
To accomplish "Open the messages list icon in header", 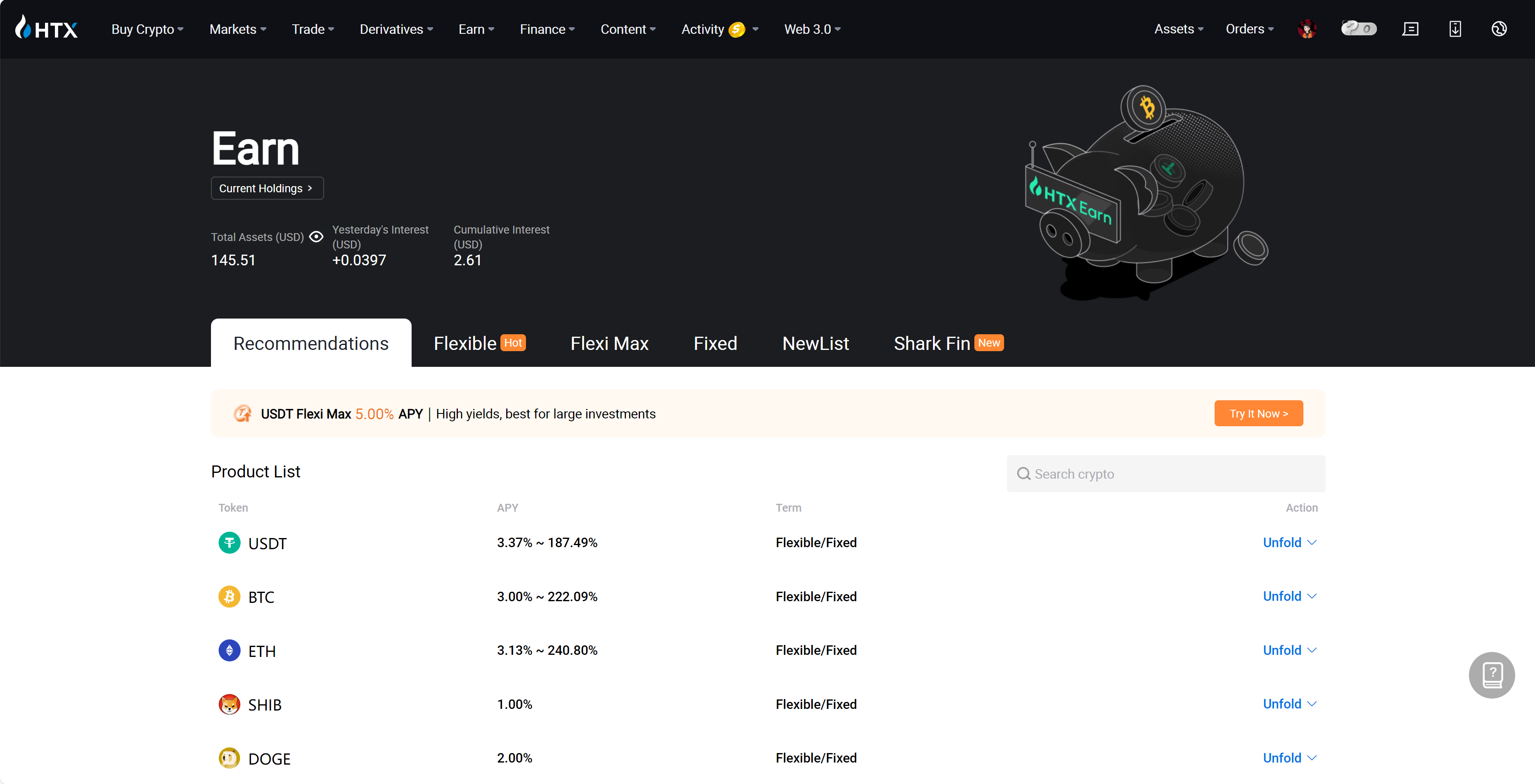I will coord(1410,28).
